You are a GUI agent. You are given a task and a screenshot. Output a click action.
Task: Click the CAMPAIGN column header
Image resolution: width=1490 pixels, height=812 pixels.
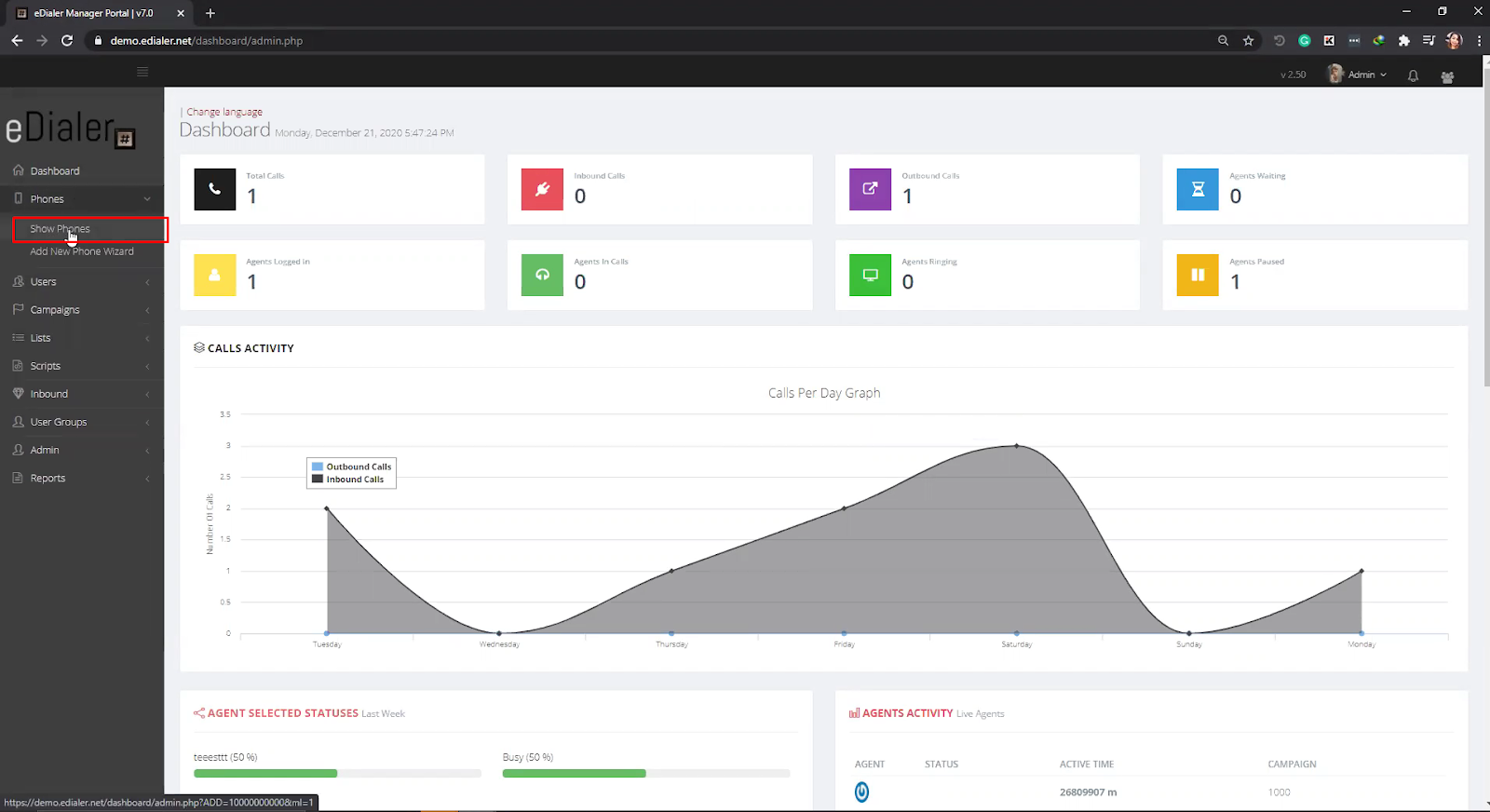[x=1292, y=765]
